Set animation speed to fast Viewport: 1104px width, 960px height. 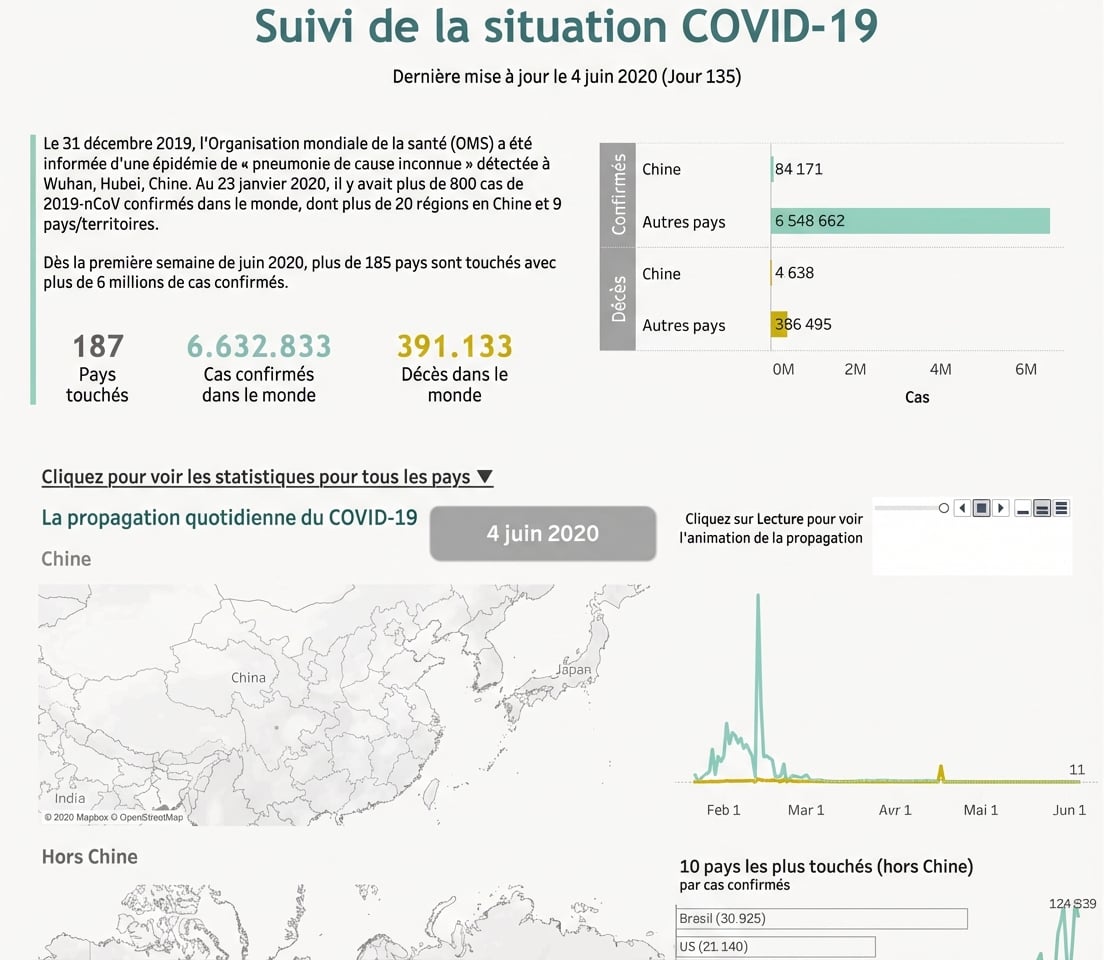[x=1062, y=509]
